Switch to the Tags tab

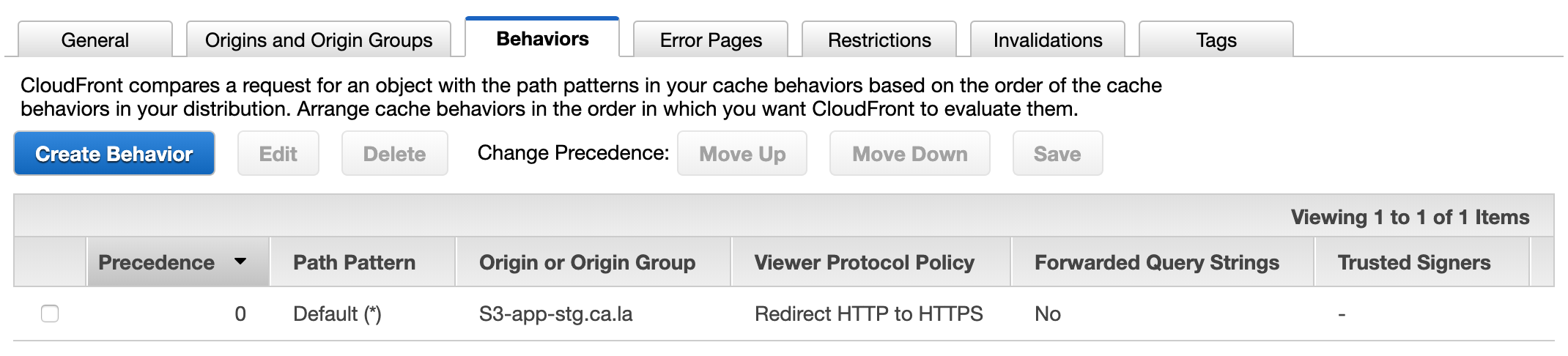(1216, 40)
